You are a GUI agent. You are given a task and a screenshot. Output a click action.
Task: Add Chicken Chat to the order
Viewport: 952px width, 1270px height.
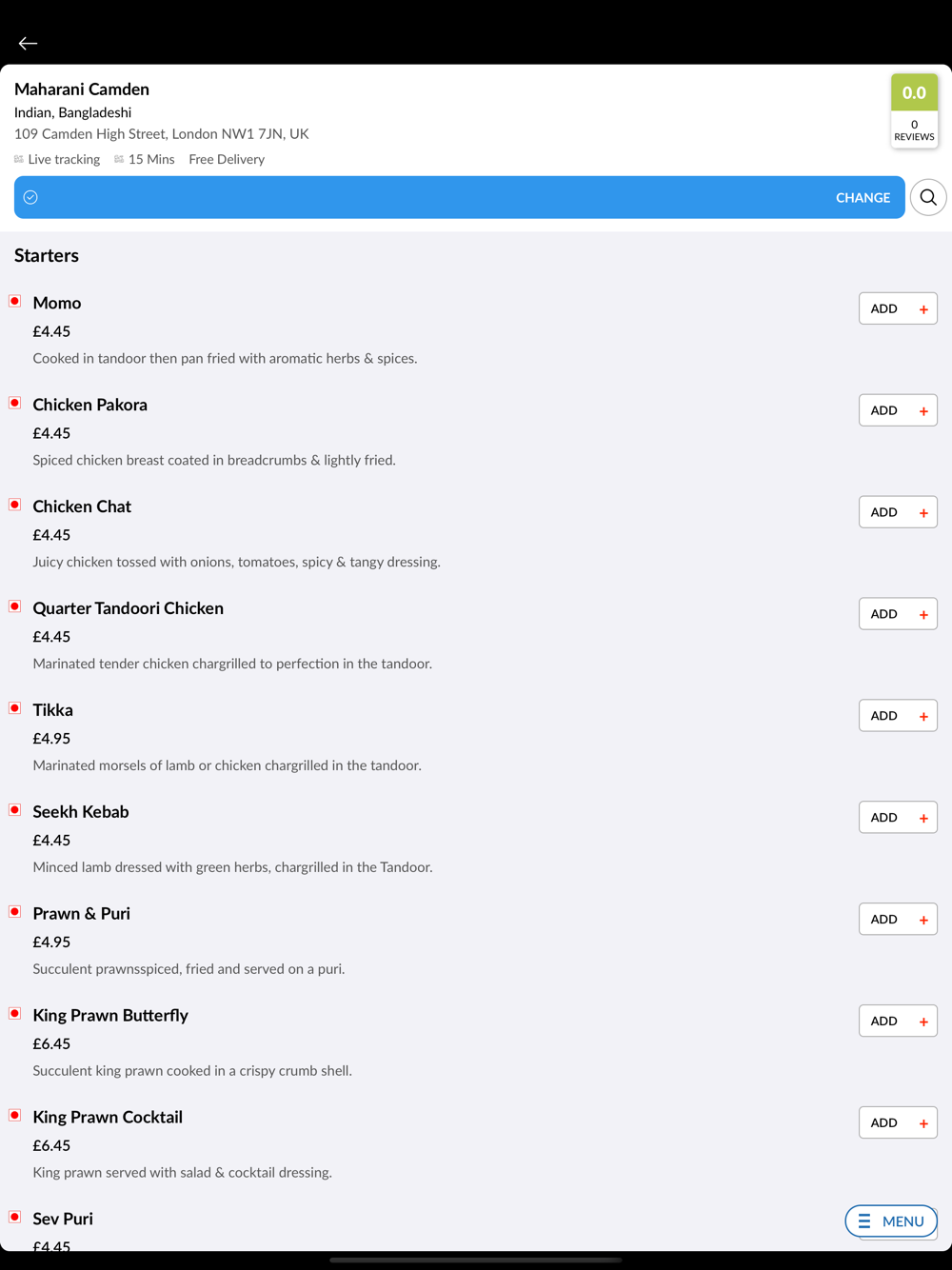(x=898, y=512)
